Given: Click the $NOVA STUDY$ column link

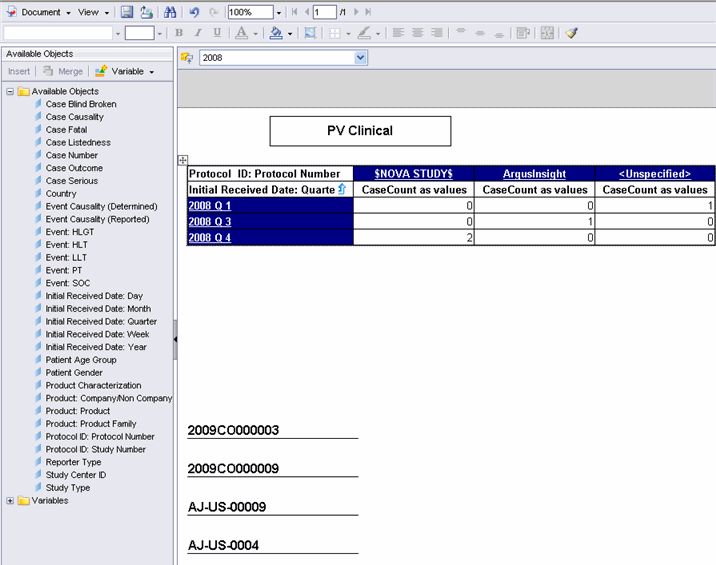Looking at the screenshot, I should 413,173.
